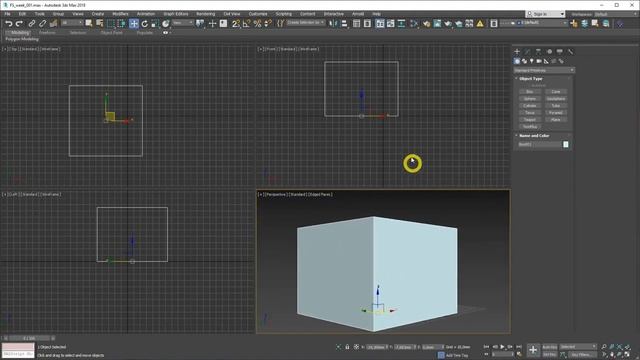Toggle the Layer Explorer icon
640x360 pixels.
coord(367,24)
